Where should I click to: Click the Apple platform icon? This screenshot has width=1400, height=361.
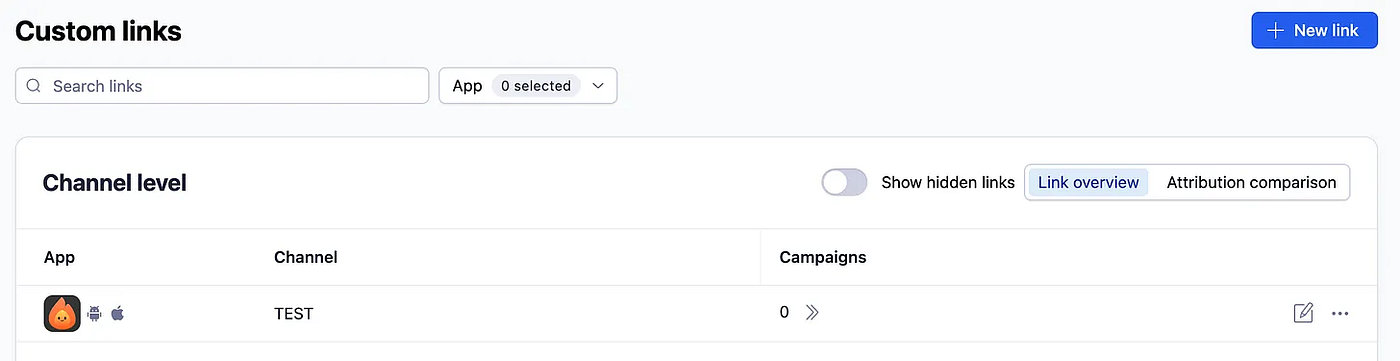117,314
